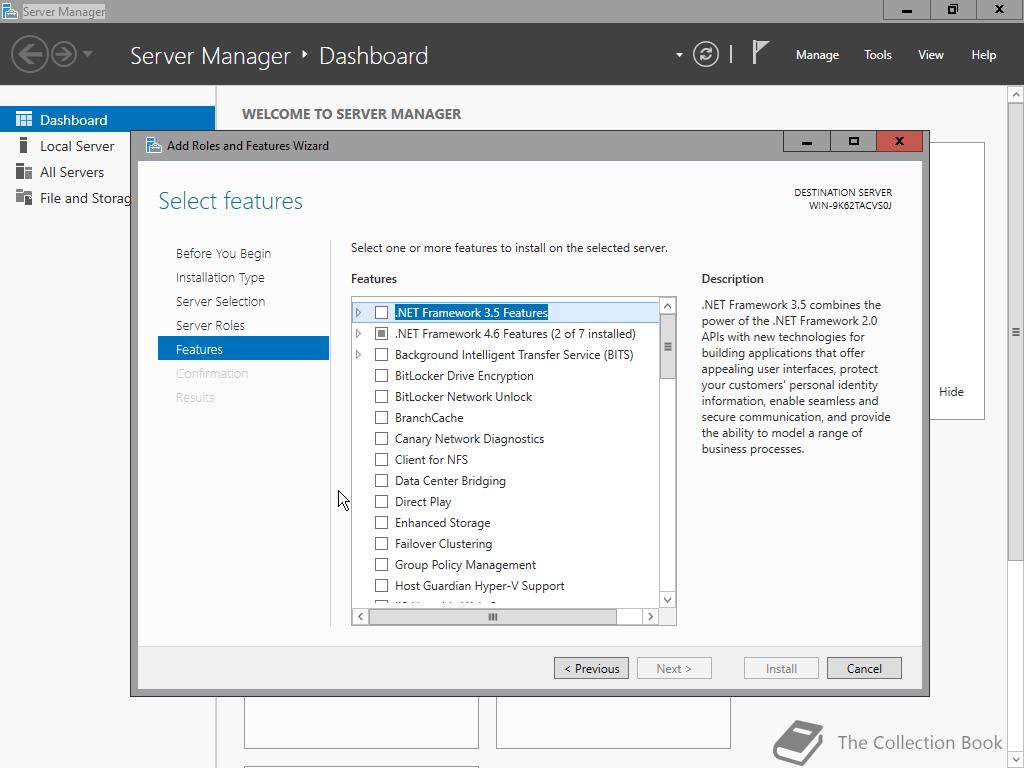1024x768 pixels.
Task: Go to Before You Begin step
Action: [x=223, y=253]
